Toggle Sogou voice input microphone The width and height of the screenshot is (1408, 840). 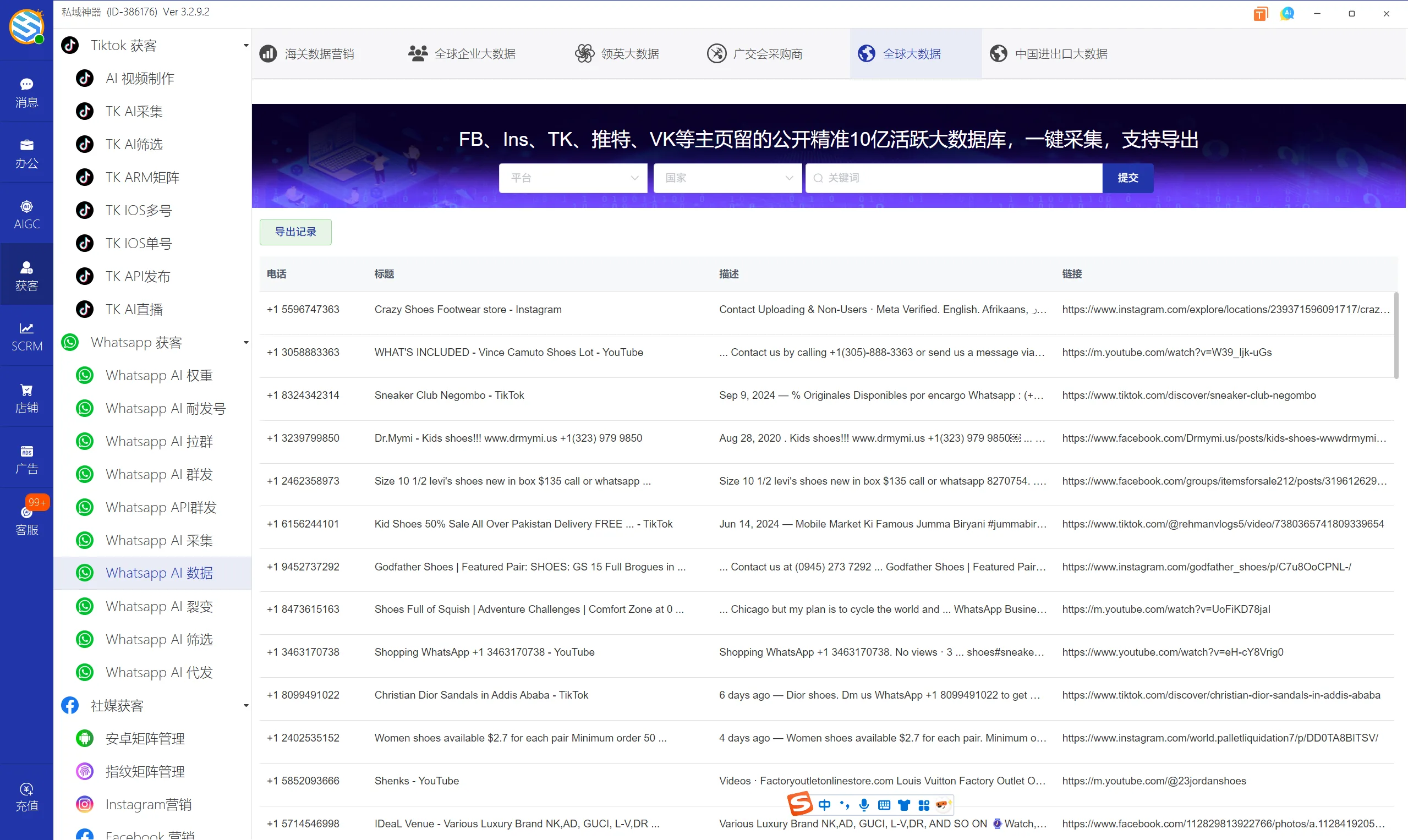pos(864,804)
